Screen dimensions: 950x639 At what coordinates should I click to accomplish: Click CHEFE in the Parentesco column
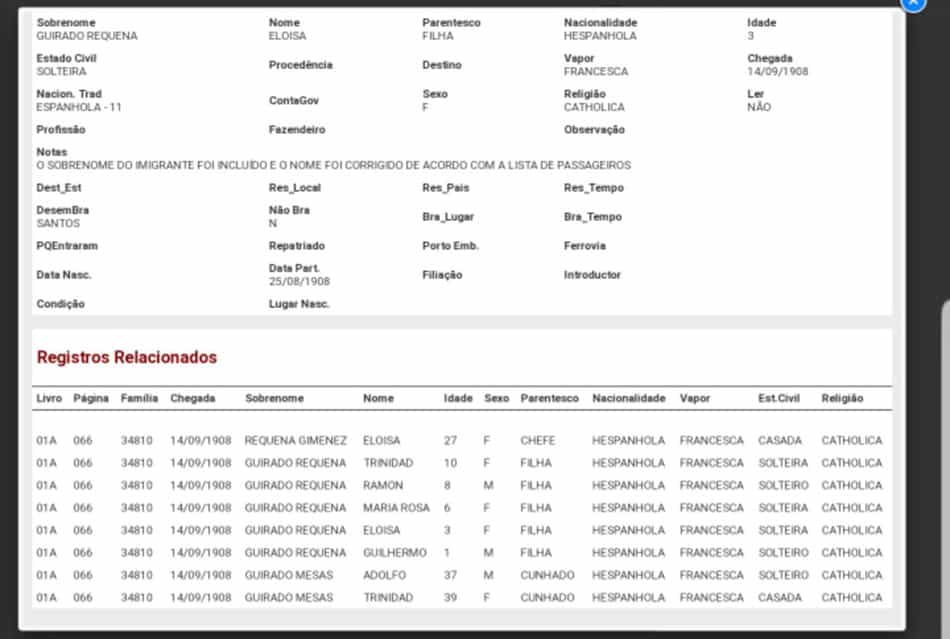point(537,440)
